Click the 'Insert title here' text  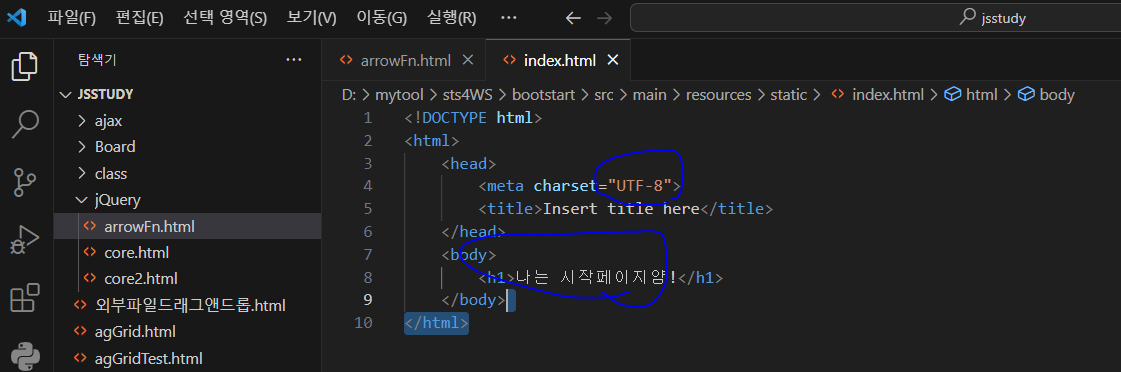(x=621, y=209)
